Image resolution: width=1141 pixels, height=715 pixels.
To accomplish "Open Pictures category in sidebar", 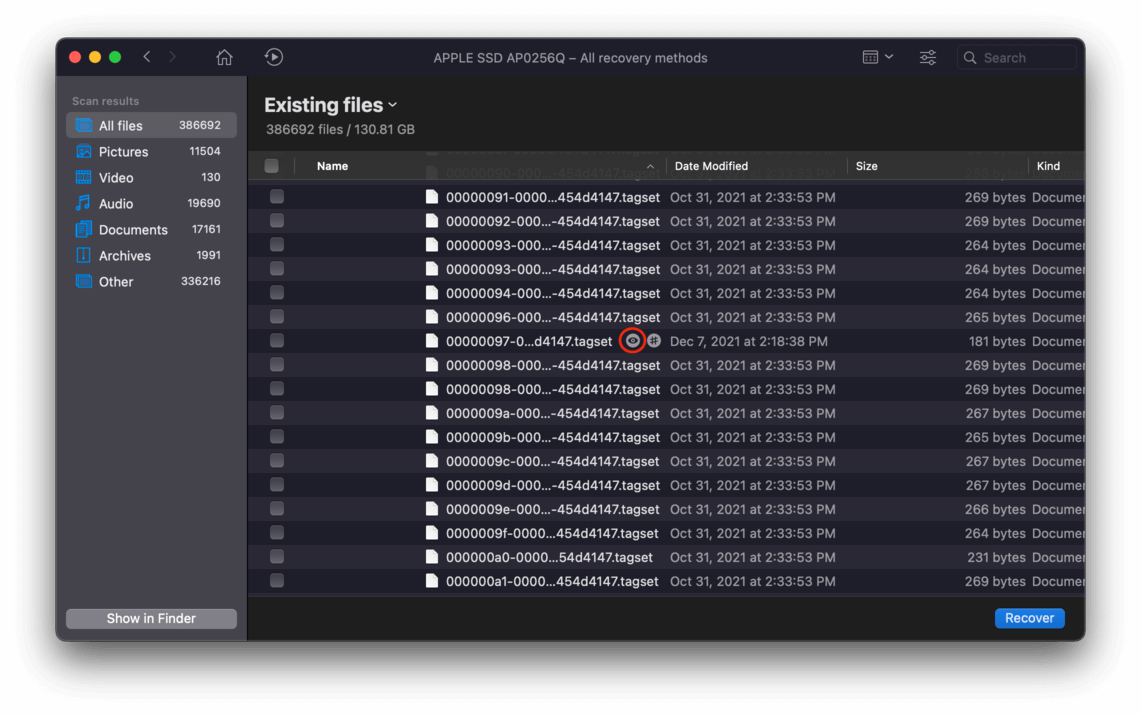I will 151,151.
